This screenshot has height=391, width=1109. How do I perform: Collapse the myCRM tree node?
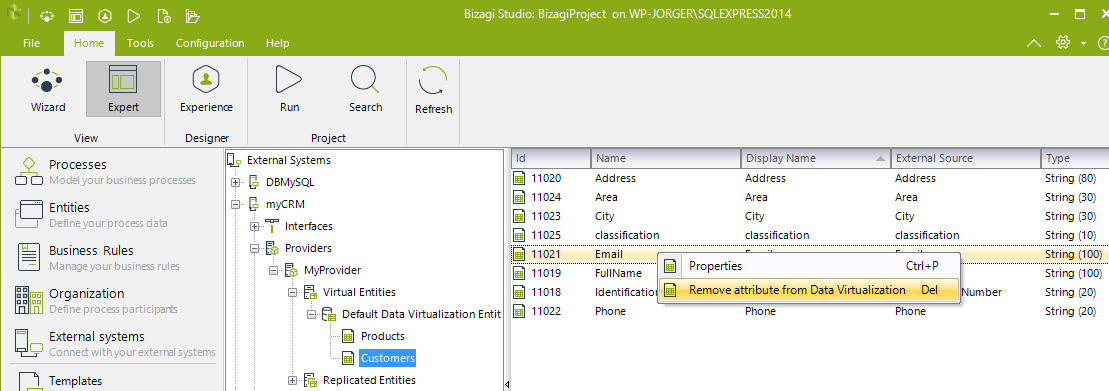coord(236,204)
